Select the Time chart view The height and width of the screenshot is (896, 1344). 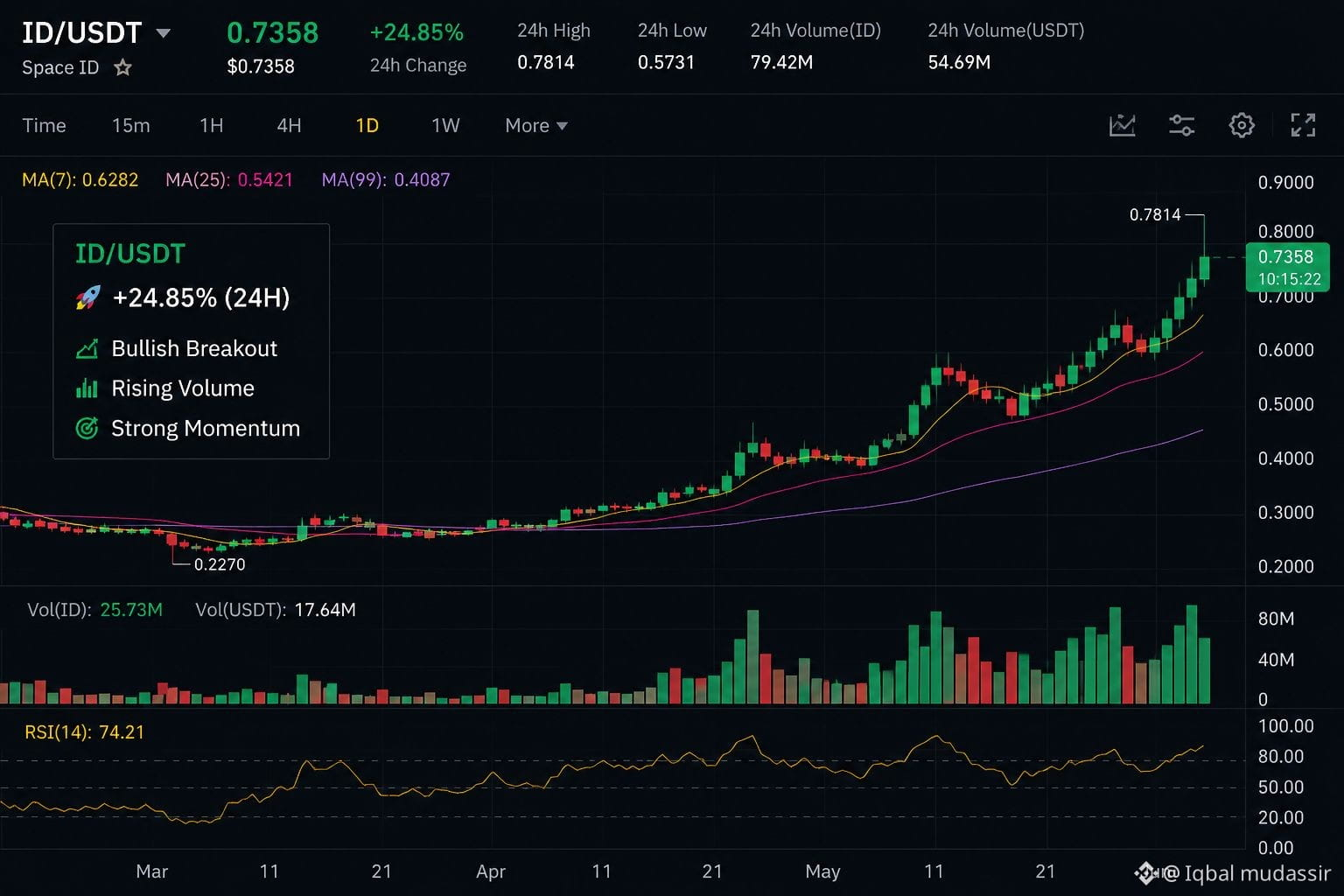44,125
